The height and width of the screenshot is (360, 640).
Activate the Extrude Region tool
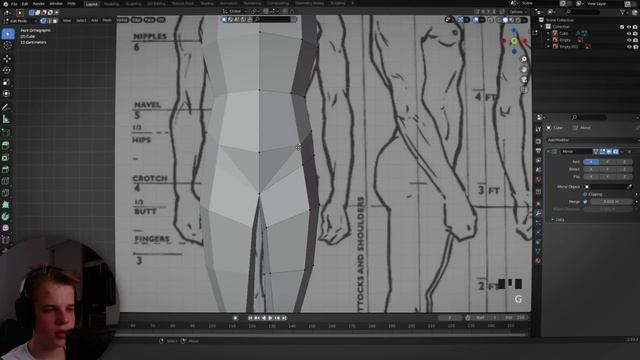6,145
